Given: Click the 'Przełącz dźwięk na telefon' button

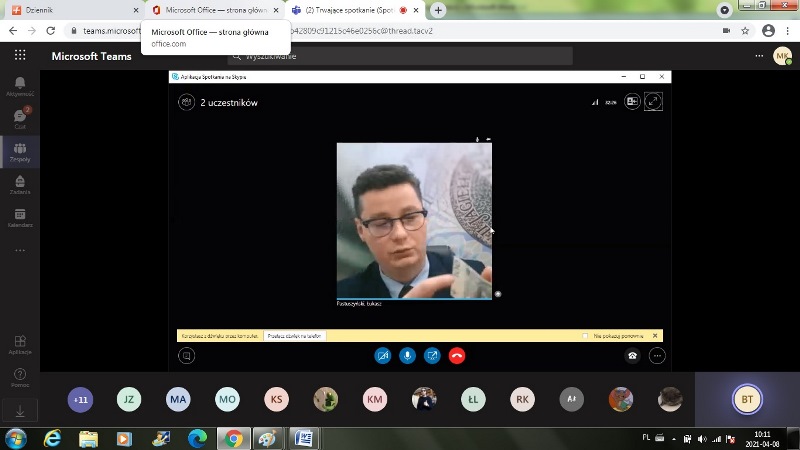Looking at the screenshot, I should point(295,336).
